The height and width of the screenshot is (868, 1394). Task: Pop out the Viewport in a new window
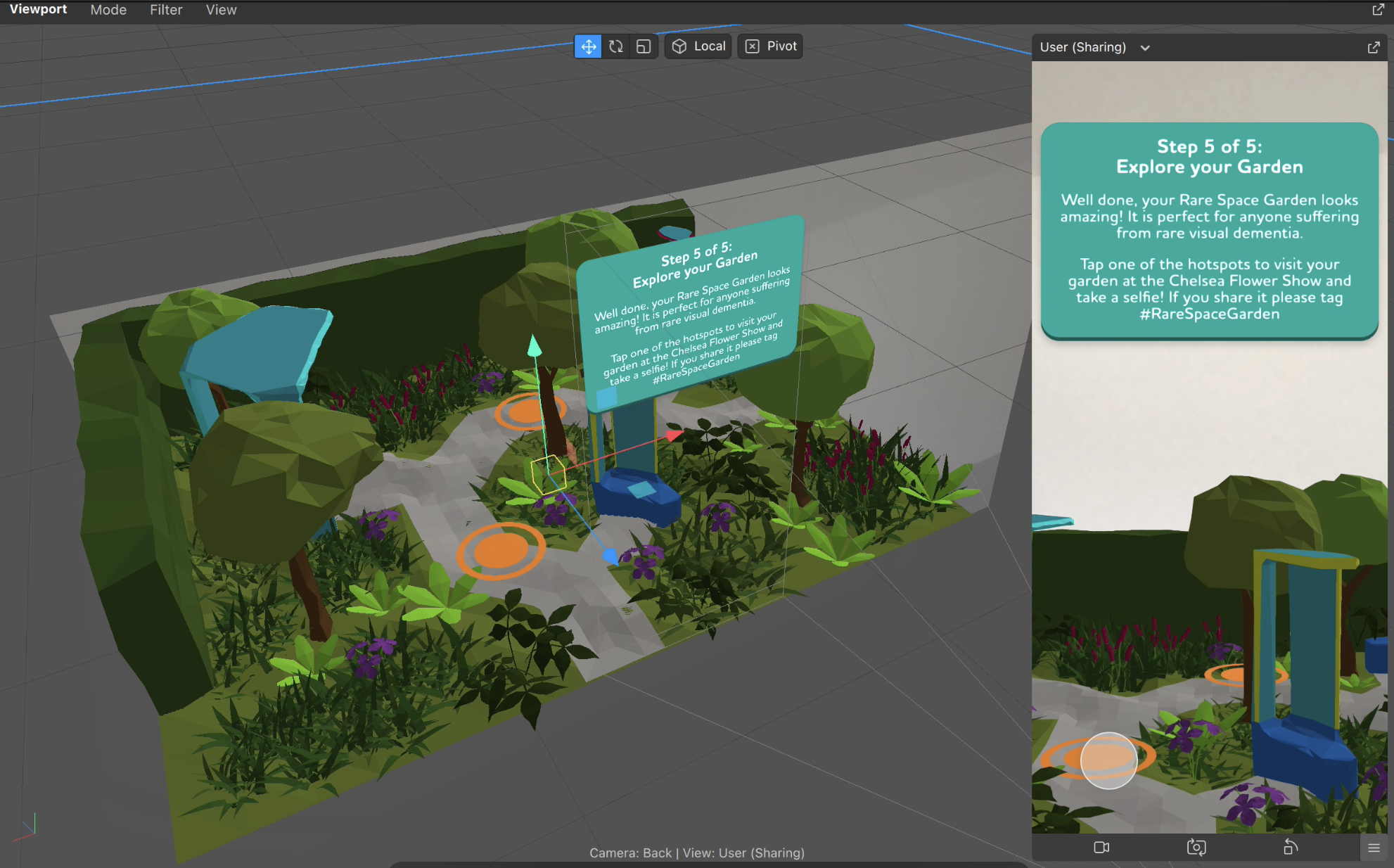(1378, 10)
